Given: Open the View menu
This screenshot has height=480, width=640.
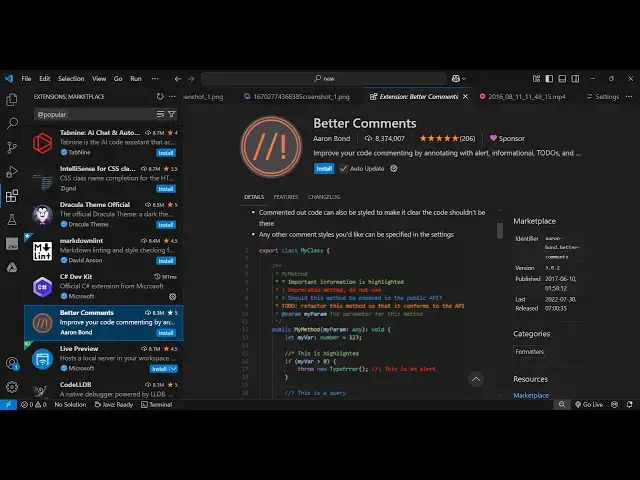Looking at the screenshot, I should click(99, 78).
